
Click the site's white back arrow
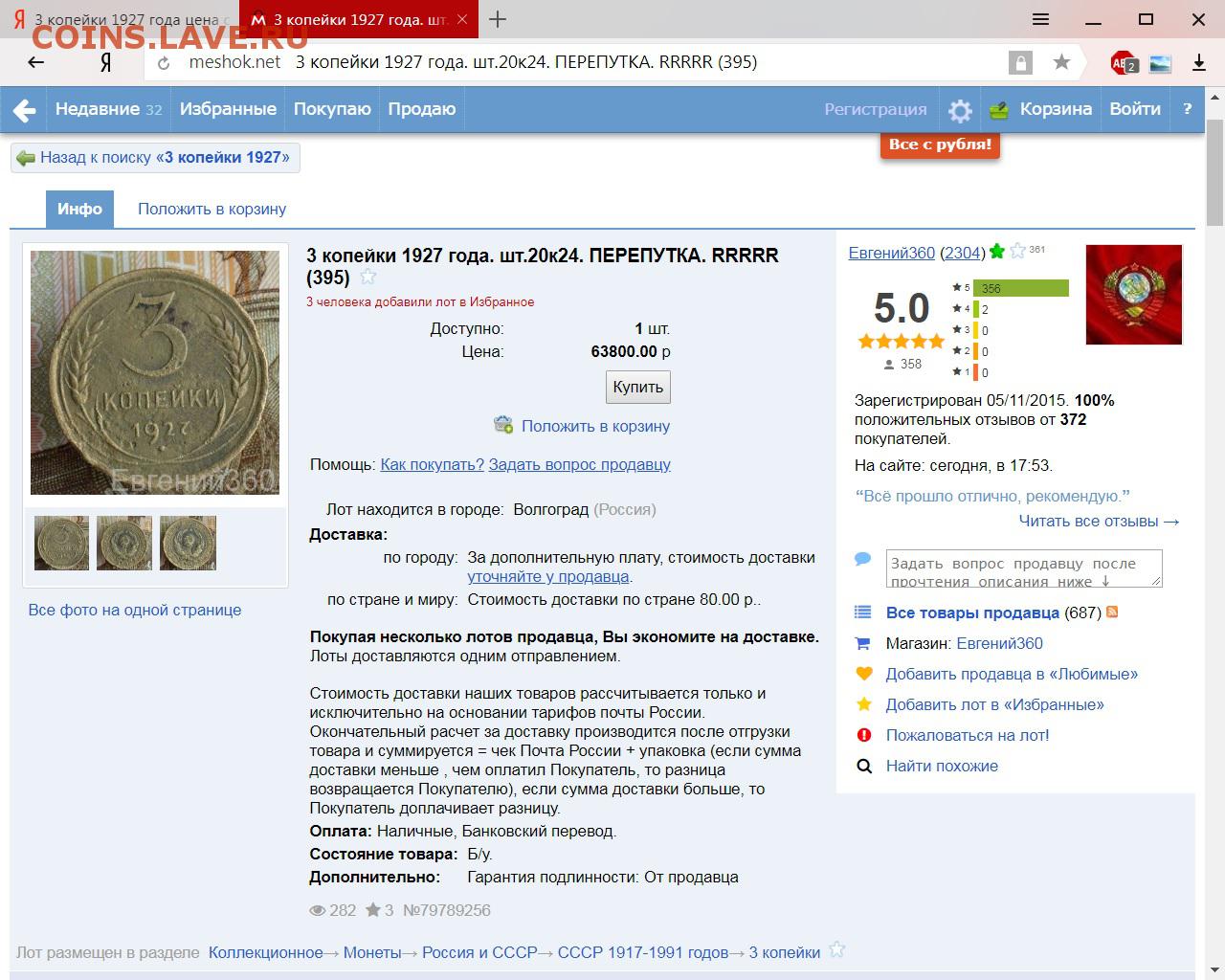tap(24, 109)
